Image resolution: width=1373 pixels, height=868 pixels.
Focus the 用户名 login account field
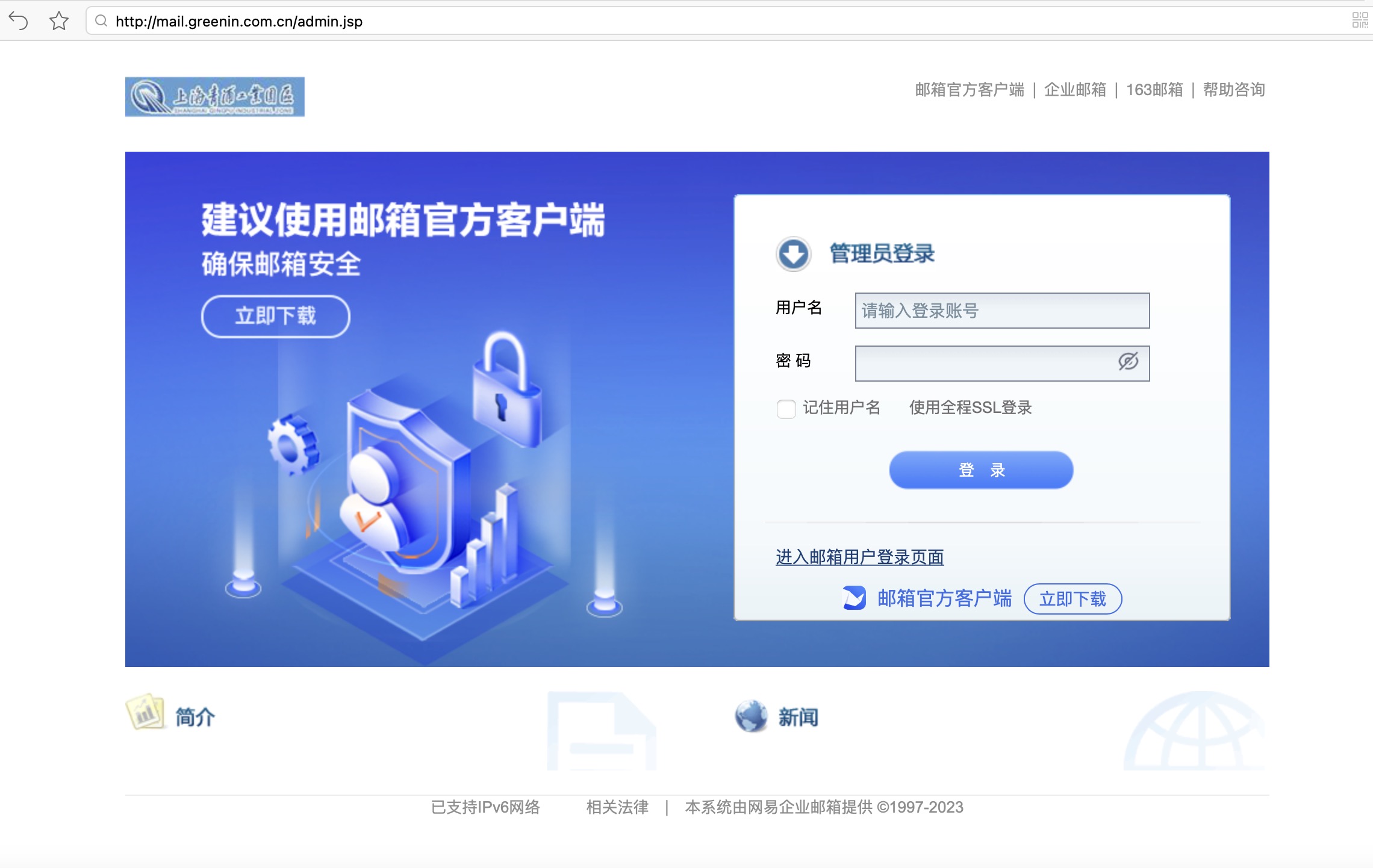[x=1002, y=311]
